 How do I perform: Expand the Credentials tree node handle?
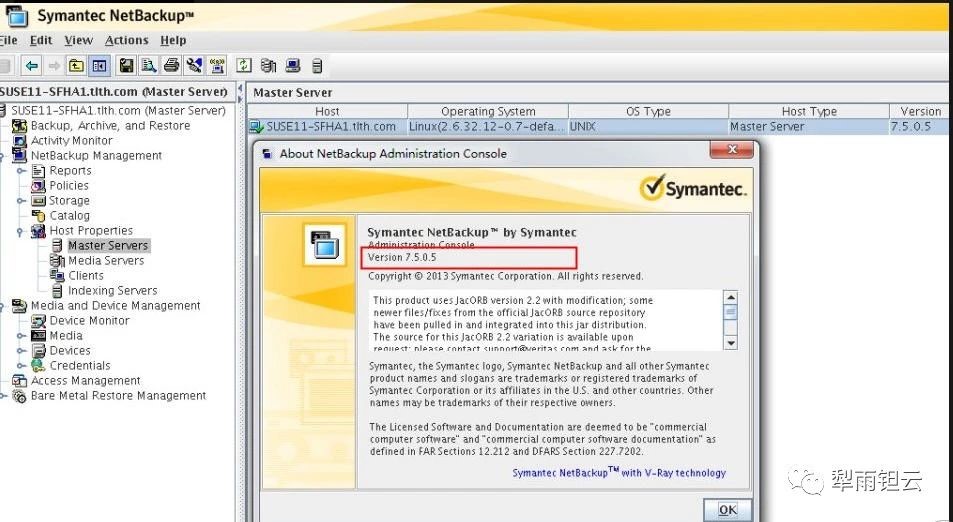point(21,366)
